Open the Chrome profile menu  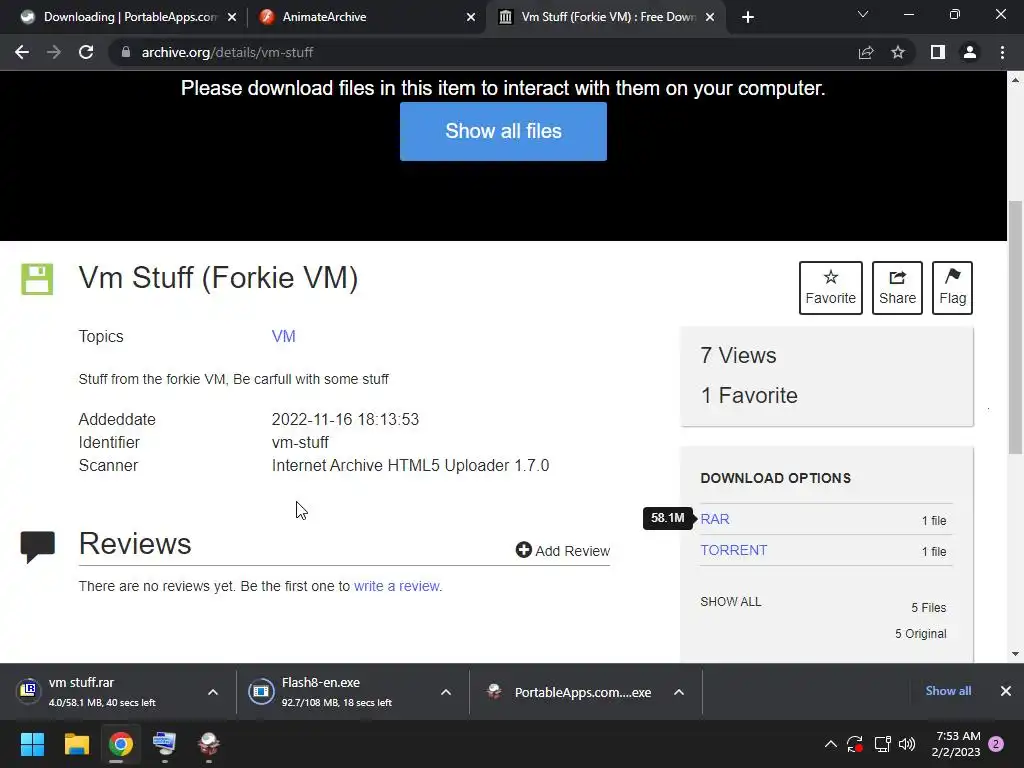[970, 52]
